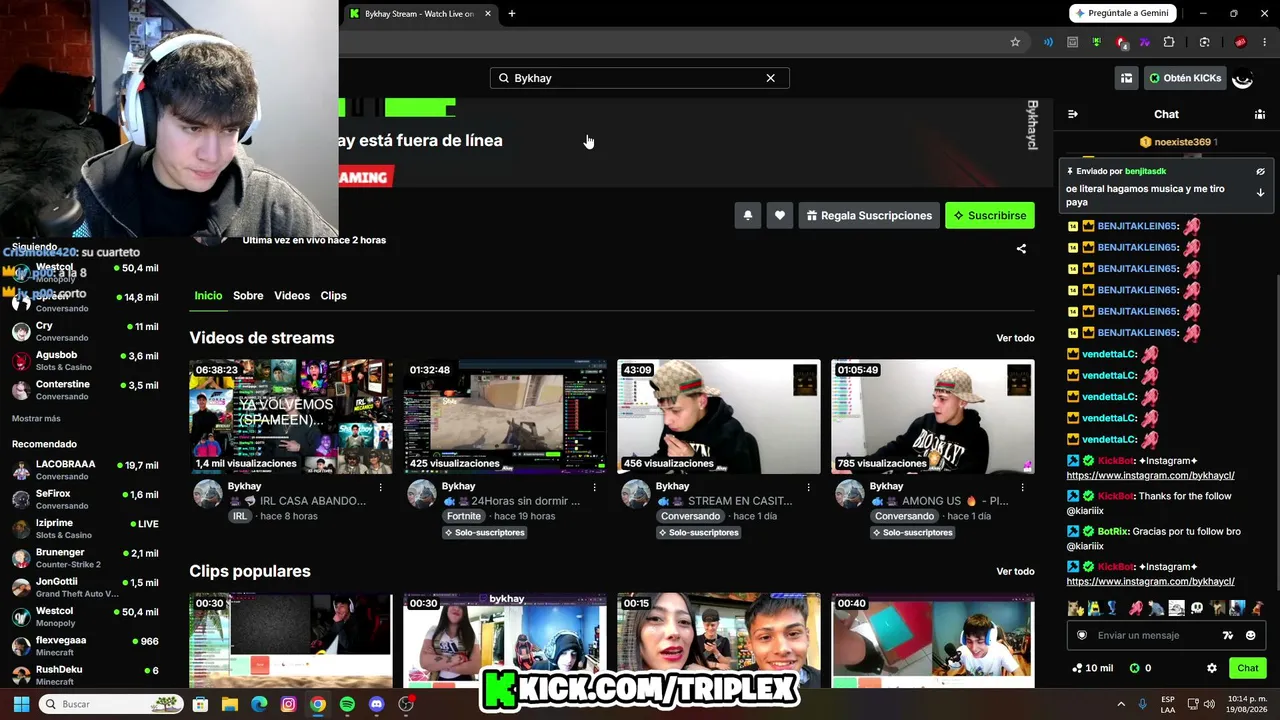Viewport: 1280px width, 720px height.
Task: Switch to the Videos tab
Action: 292,296
